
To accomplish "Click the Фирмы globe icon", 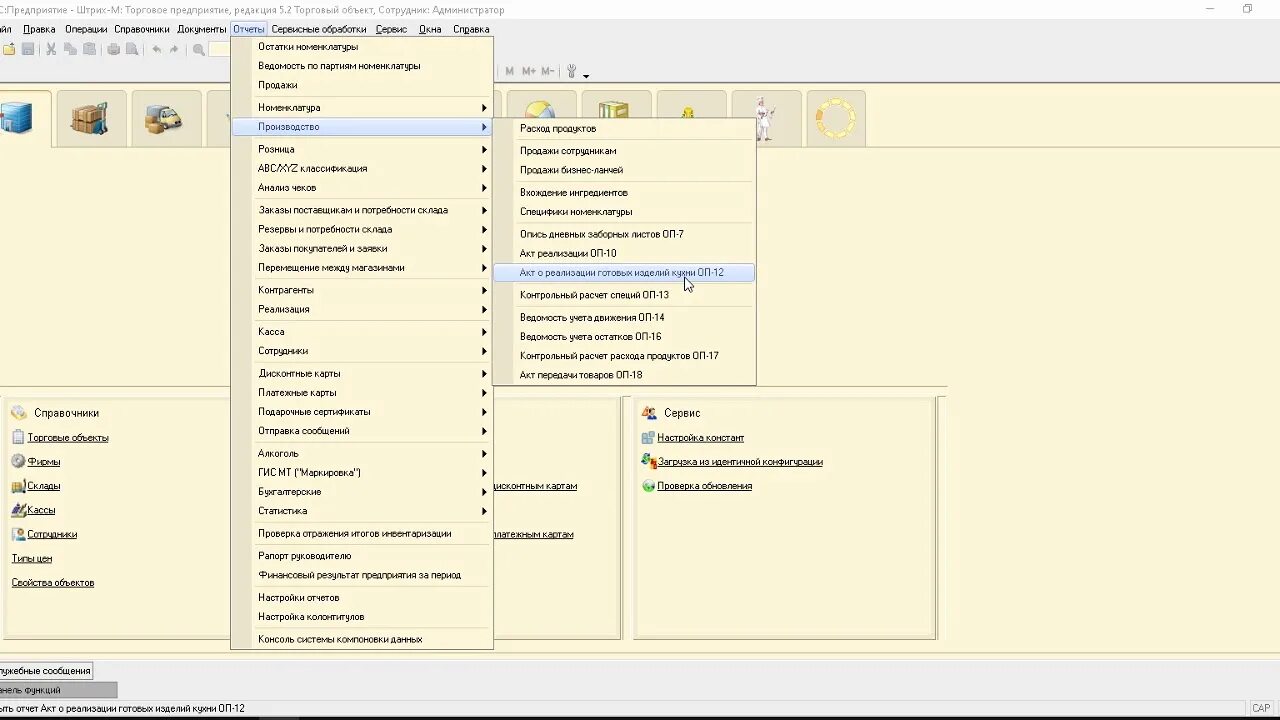I will pos(18,461).
